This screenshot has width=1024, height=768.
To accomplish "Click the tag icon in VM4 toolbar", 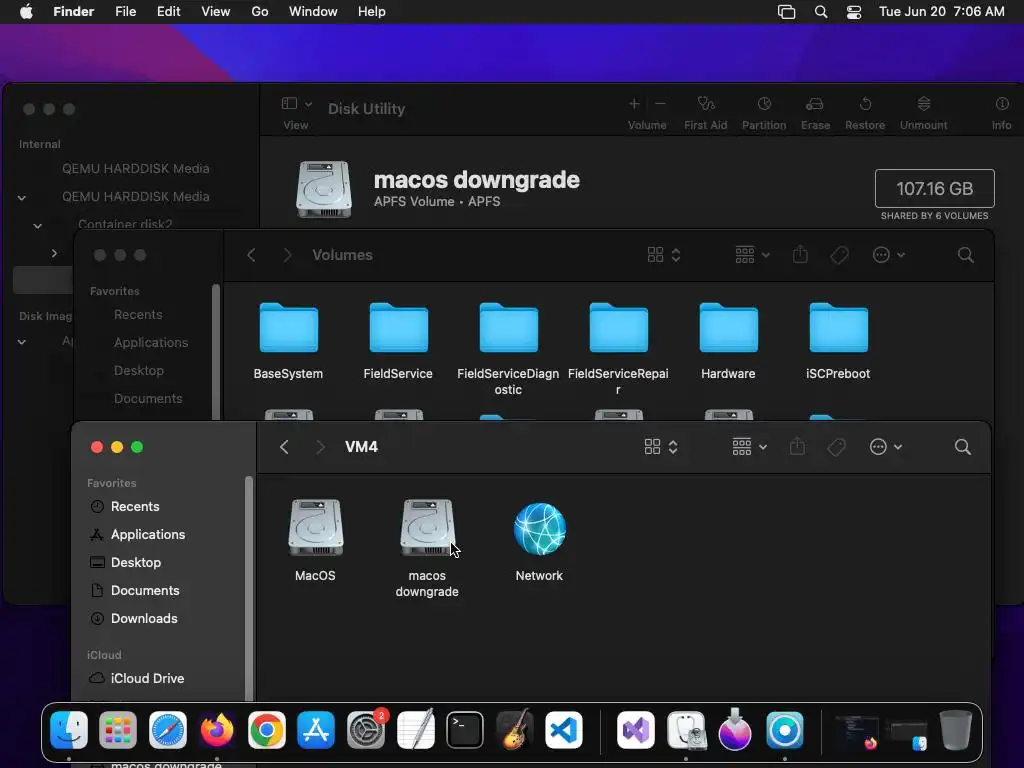I will pos(837,447).
